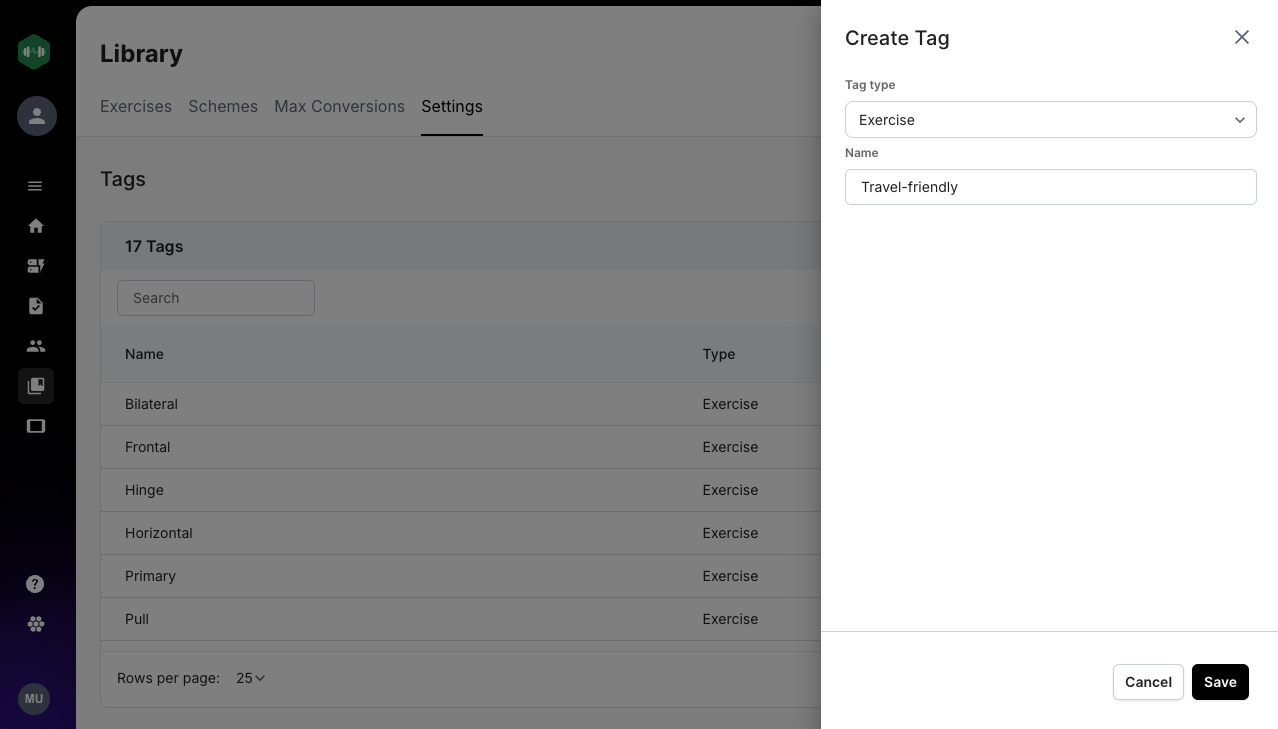Open the help question mark icon
Screen dimensions: 1278x729
(x=35, y=584)
